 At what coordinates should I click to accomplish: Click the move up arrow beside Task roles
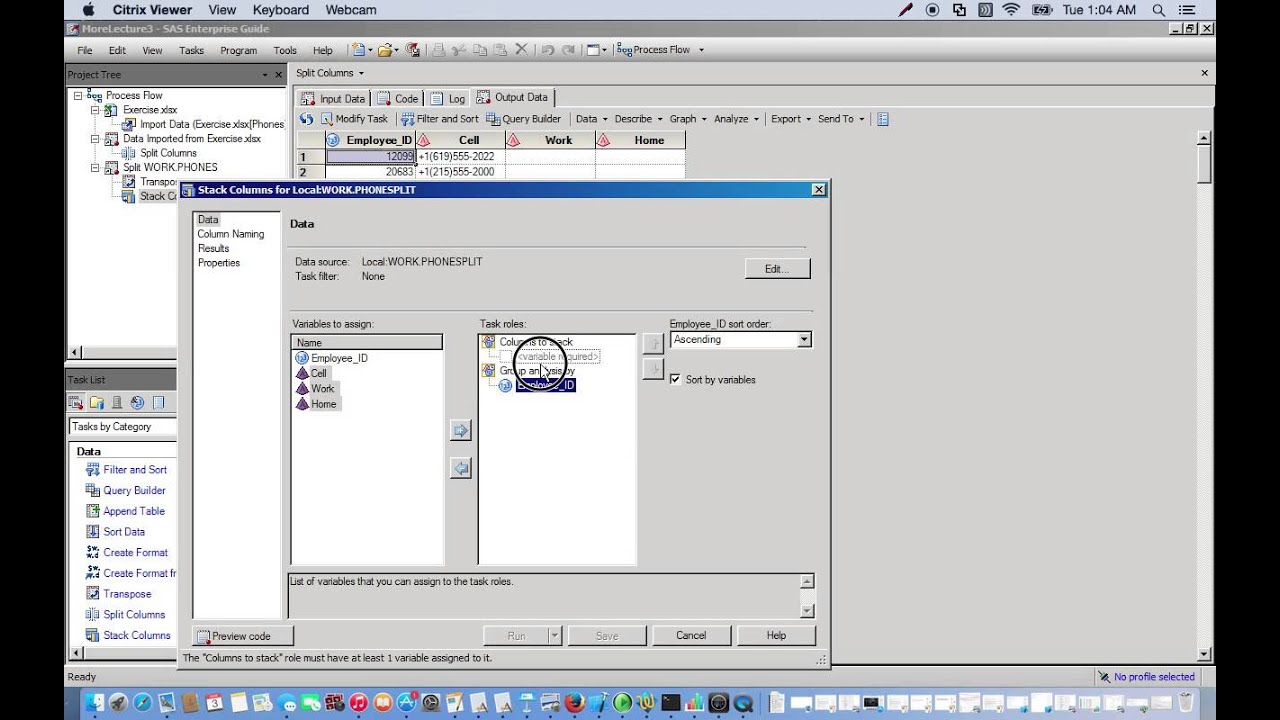click(652, 343)
